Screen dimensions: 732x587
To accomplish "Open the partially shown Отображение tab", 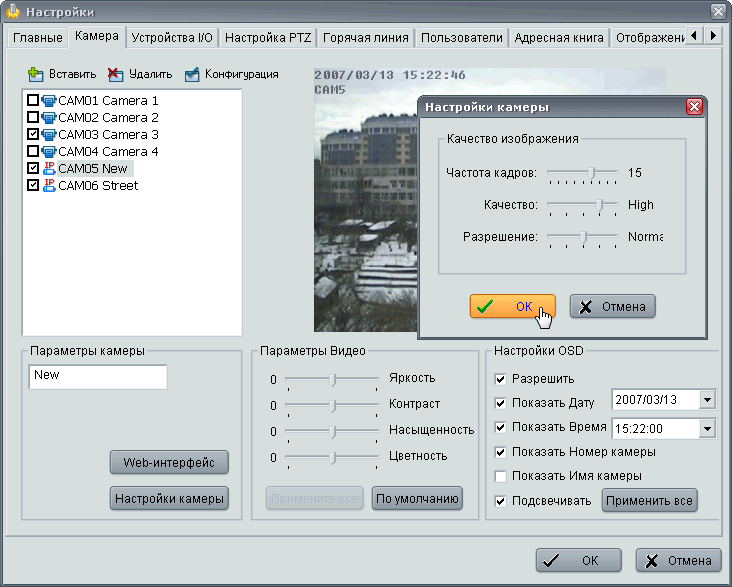I will point(649,38).
